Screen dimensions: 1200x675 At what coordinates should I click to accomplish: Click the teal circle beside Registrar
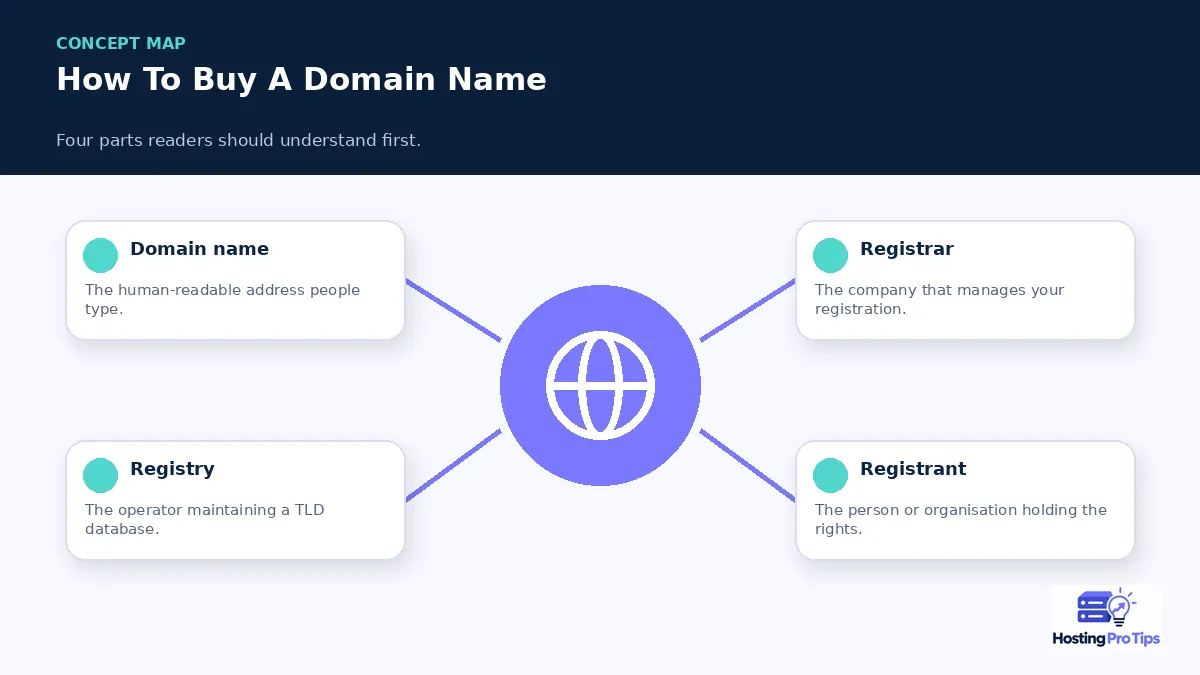(x=830, y=255)
